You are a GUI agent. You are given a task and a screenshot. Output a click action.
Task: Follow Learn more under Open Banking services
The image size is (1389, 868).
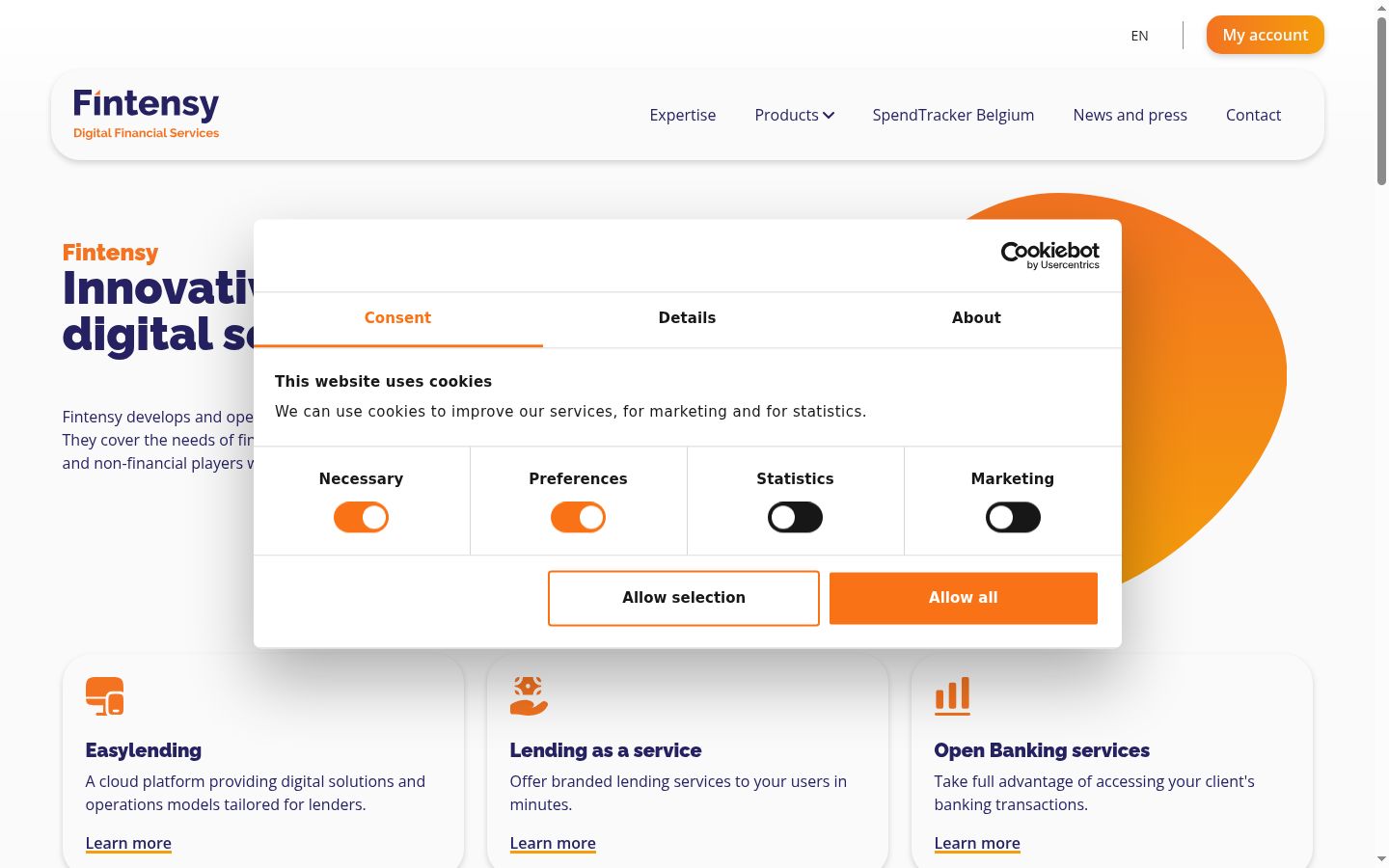pyautogui.click(x=977, y=844)
